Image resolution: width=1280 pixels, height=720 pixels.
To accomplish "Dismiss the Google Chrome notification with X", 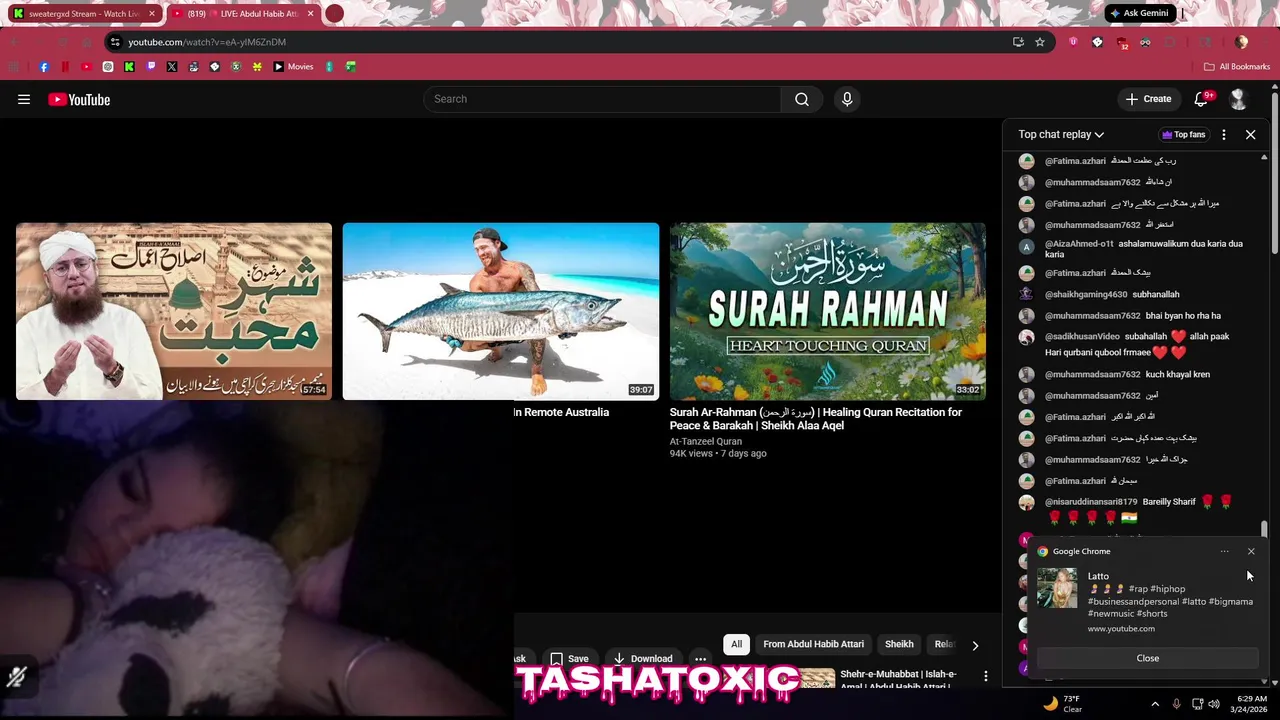I will point(1250,551).
